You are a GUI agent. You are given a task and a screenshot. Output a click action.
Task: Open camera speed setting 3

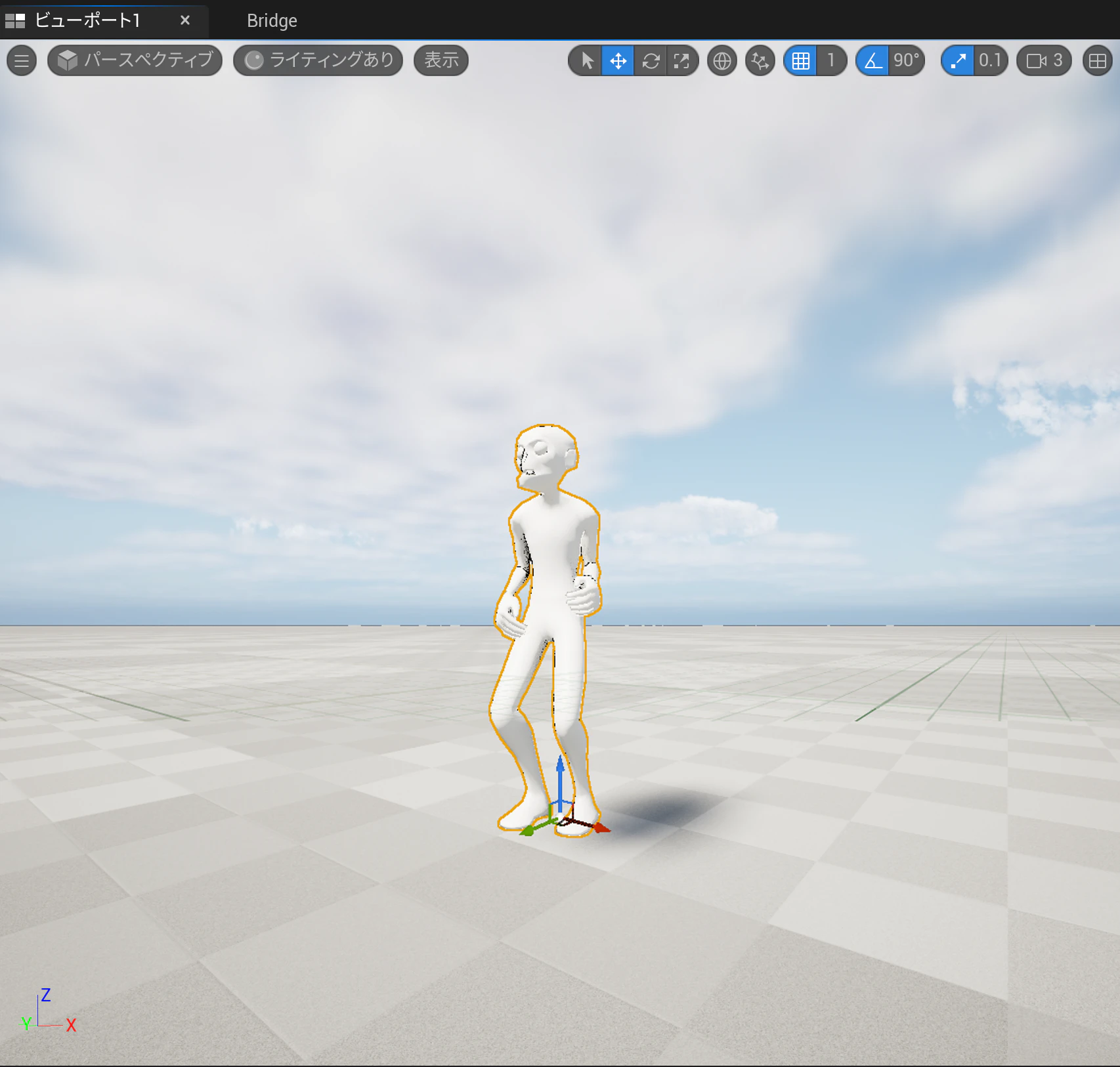pos(1045,61)
